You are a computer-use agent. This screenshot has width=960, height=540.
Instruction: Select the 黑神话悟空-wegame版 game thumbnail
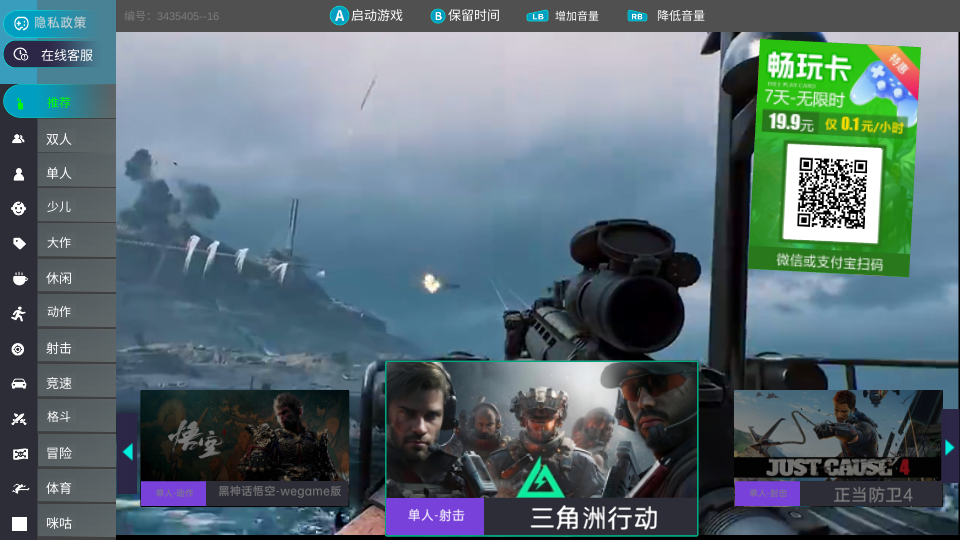tap(245, 436)
